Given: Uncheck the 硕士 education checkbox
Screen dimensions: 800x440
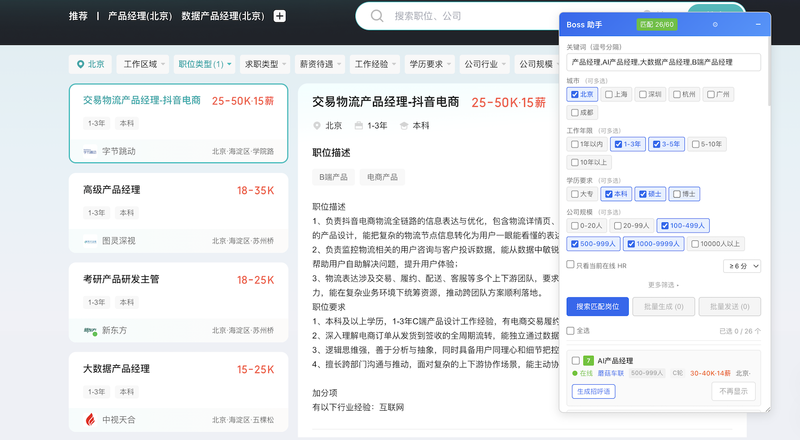Looking at the screenshot, I should click(x=643, y=194).
